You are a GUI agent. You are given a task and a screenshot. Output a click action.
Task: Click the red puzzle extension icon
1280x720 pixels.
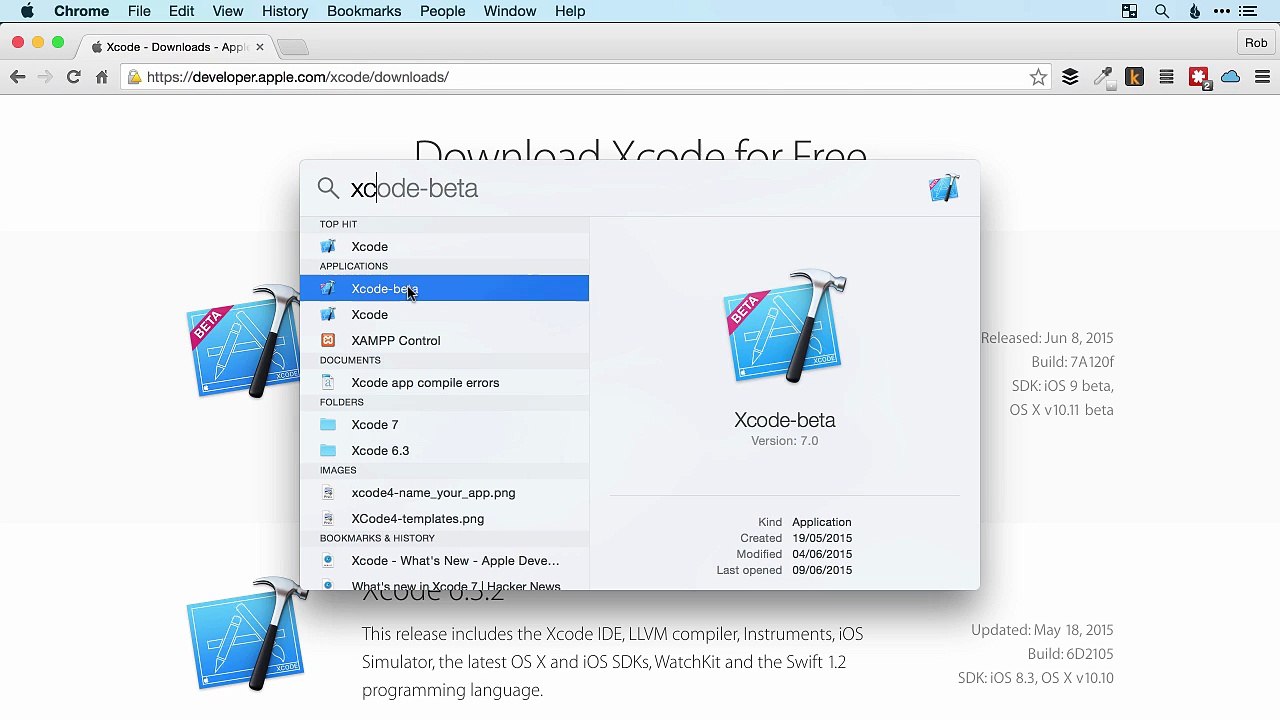(x=1198, y=77)
